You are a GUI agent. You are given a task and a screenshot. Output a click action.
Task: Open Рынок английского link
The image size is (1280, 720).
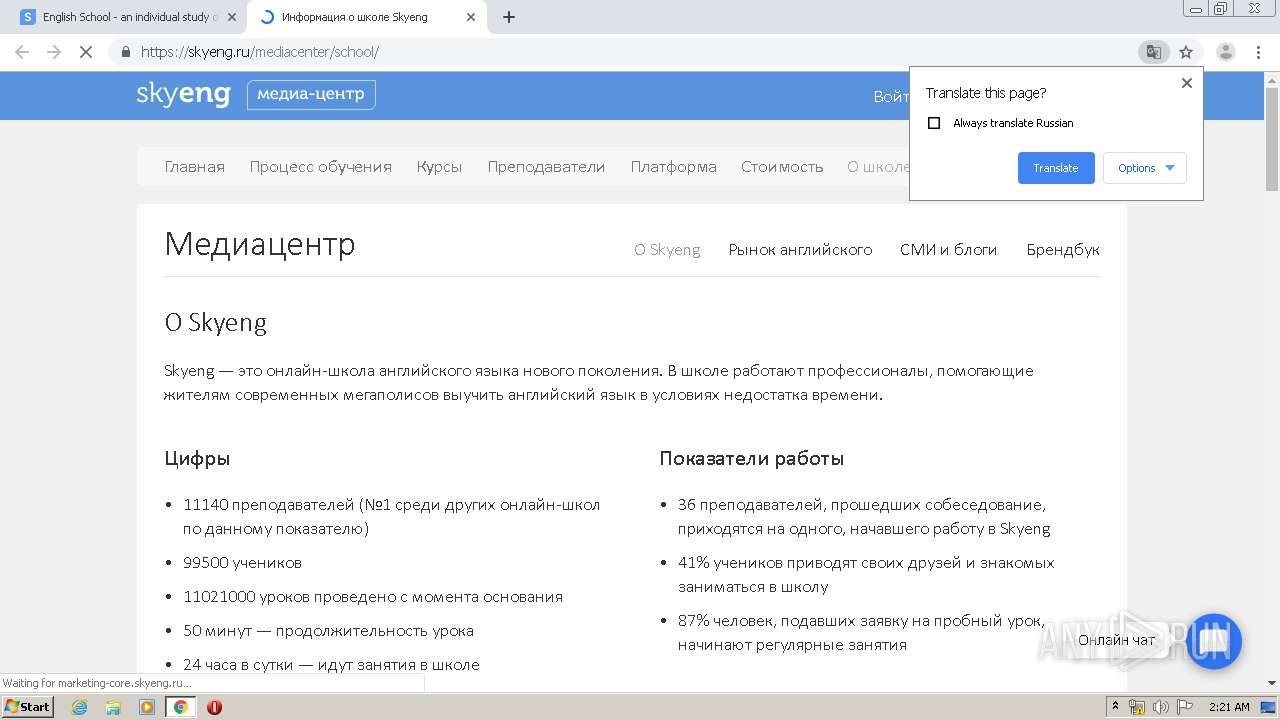coord(800,250)
